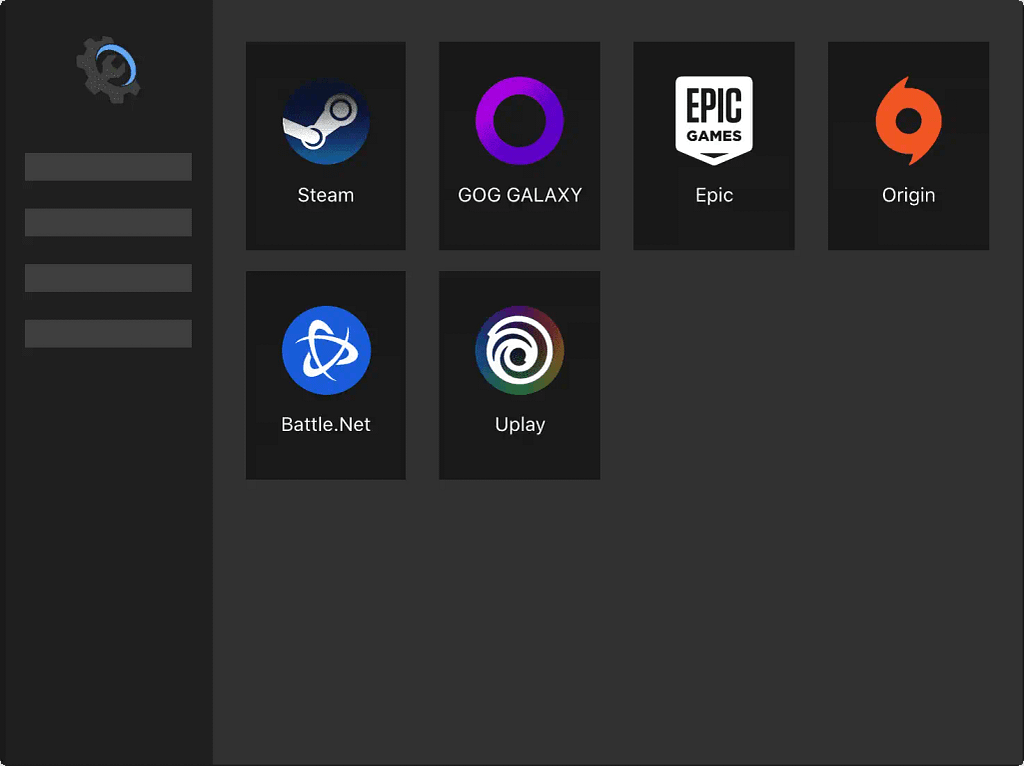Click blank space below Uplay label in tile
This screenshot has height=766, width=1024.
pos(519,456)
